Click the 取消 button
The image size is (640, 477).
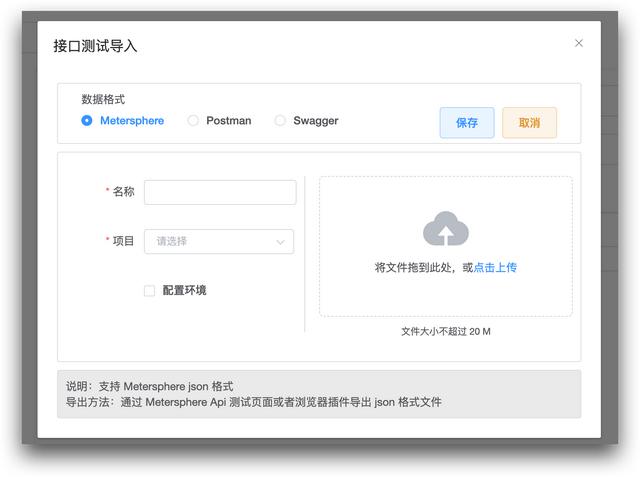pyautogui.click(x=529, y=123)
